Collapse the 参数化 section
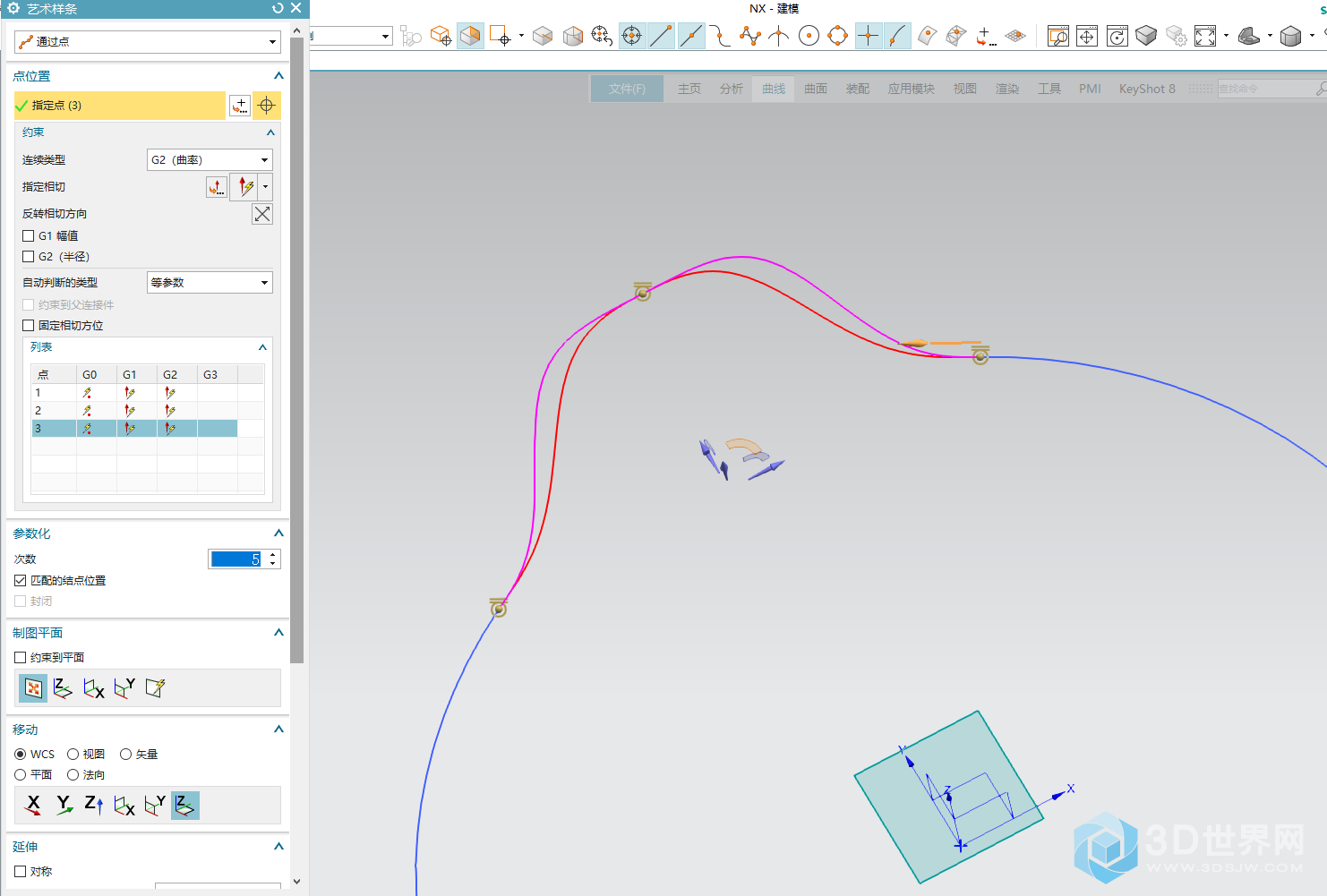 click(x=278, y=533)
